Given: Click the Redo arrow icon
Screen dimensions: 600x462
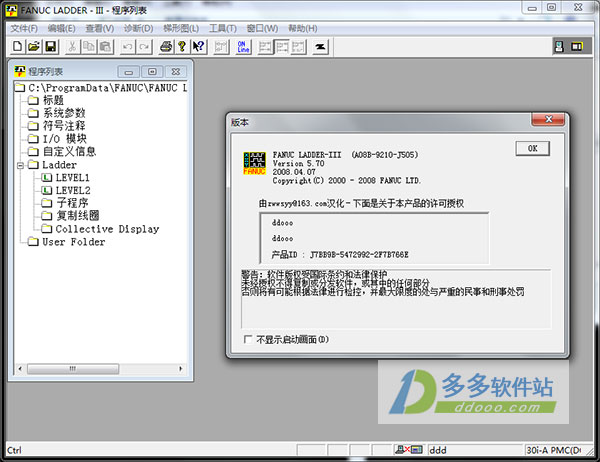Looking at the screenshot, I should point(144,46).
